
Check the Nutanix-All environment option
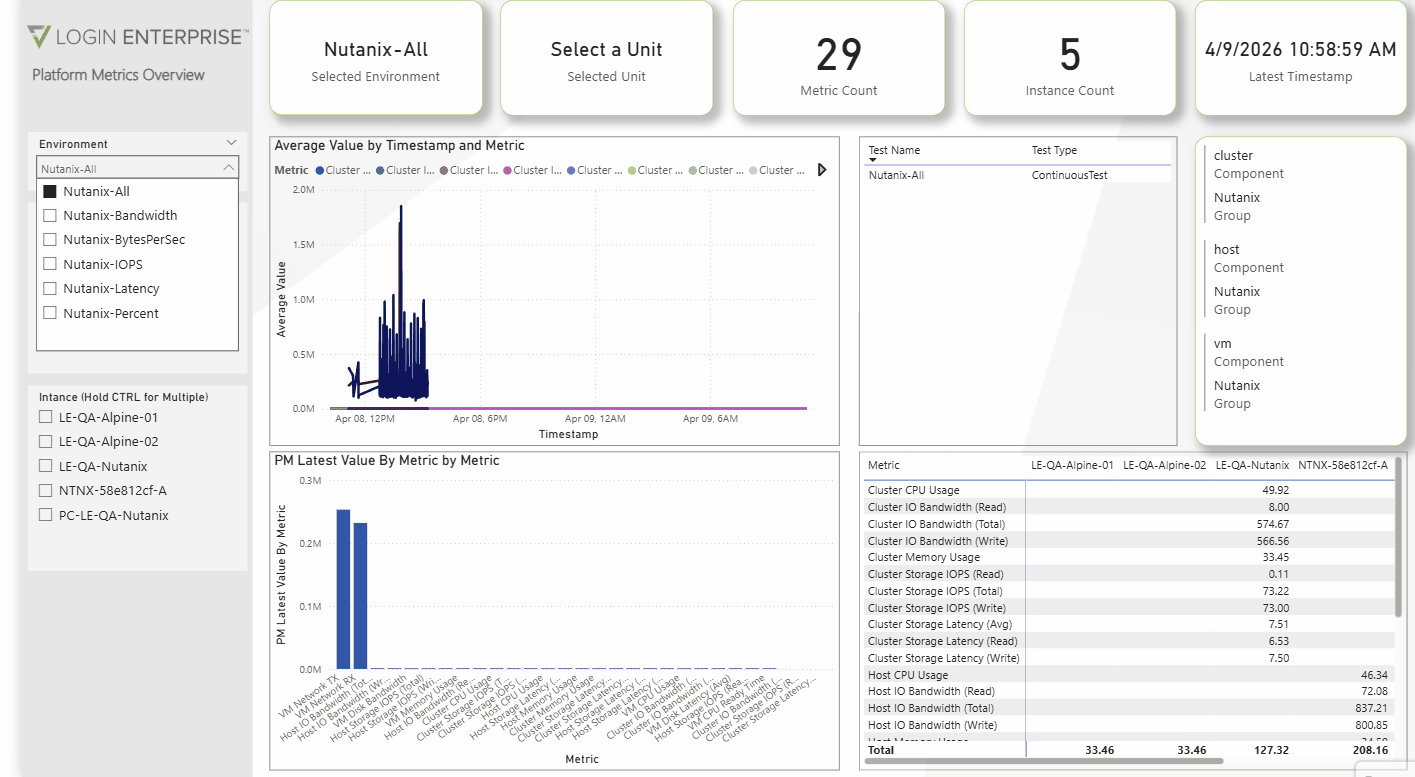tap(50, 191)
